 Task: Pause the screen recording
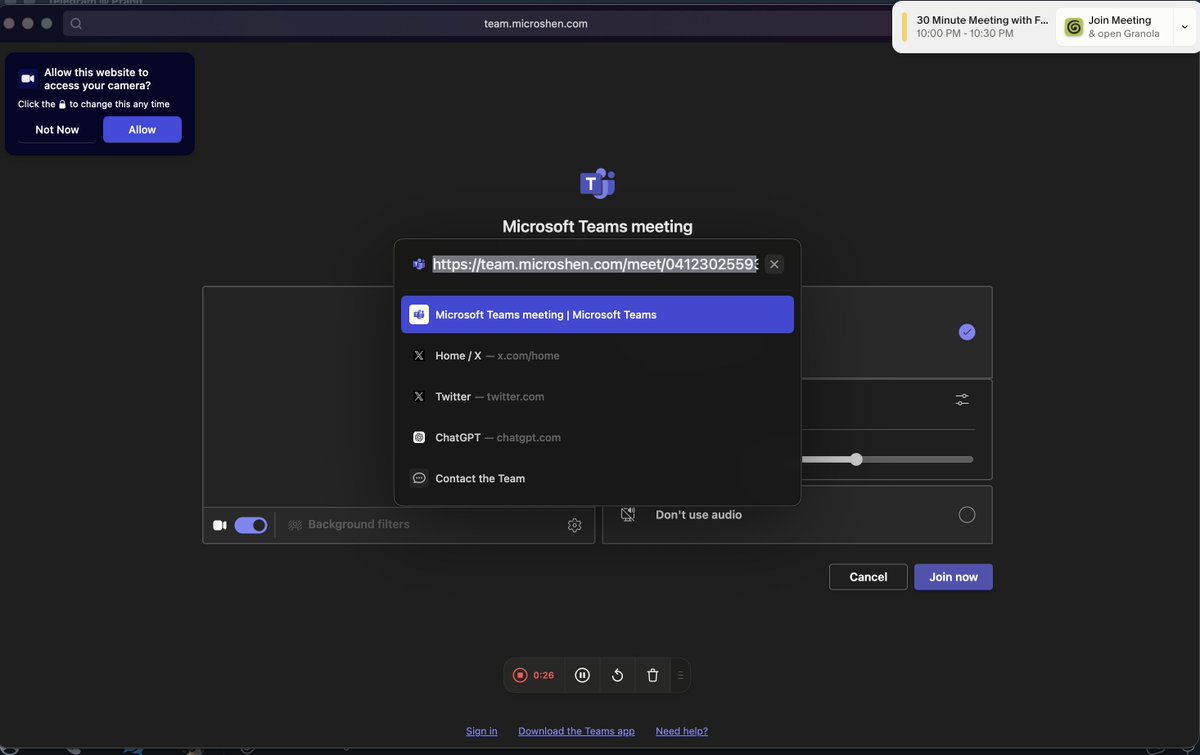point(582,675)
